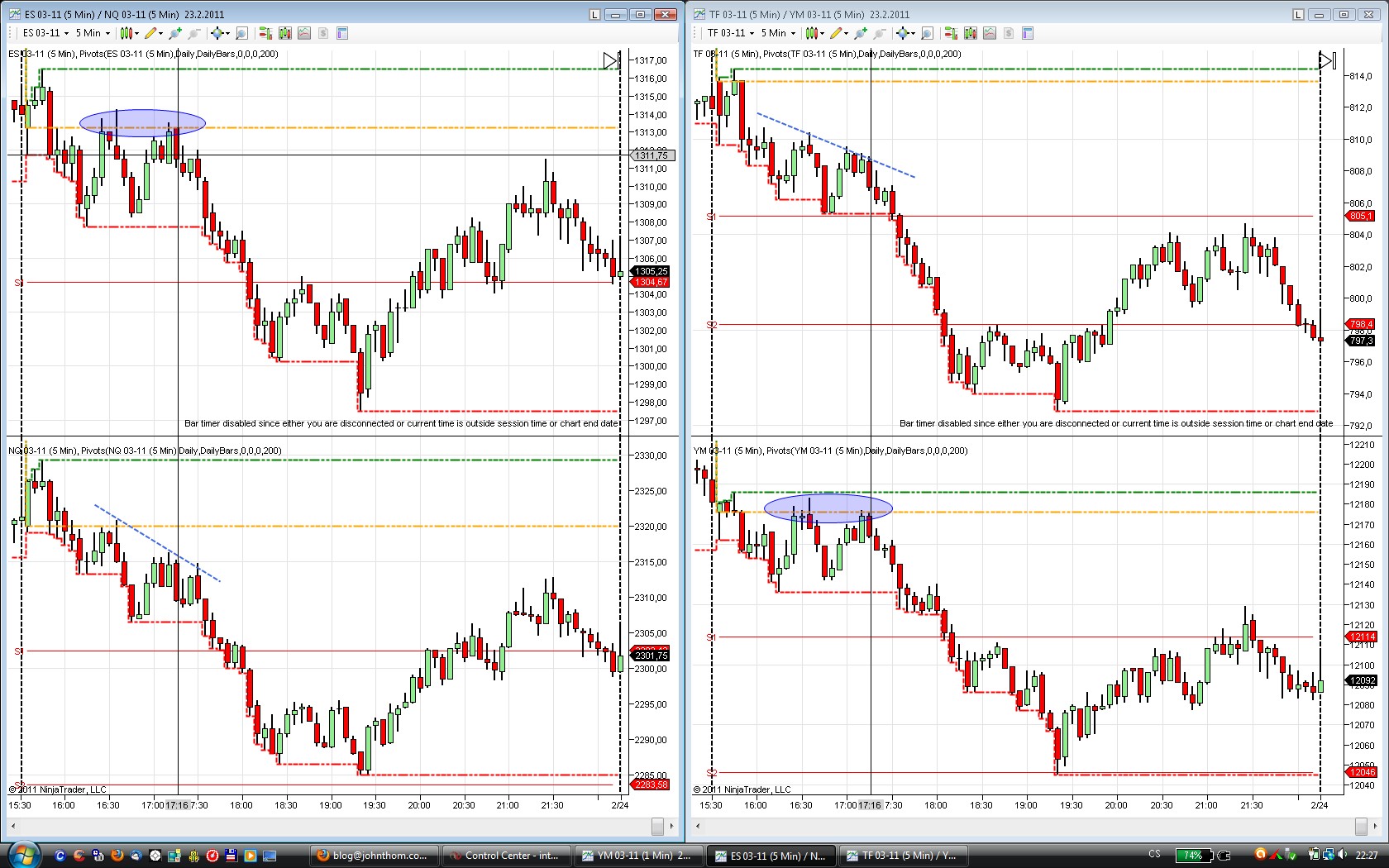This screenshot has height=868, width=1389.
Task: Toggle scroll-to-latest arrow on the TF chart
Action: tap(1326, 60)
